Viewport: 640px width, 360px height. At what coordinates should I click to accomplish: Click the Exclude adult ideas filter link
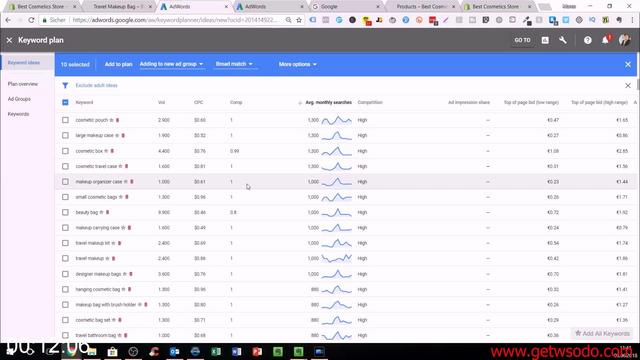tap(96, 85)
